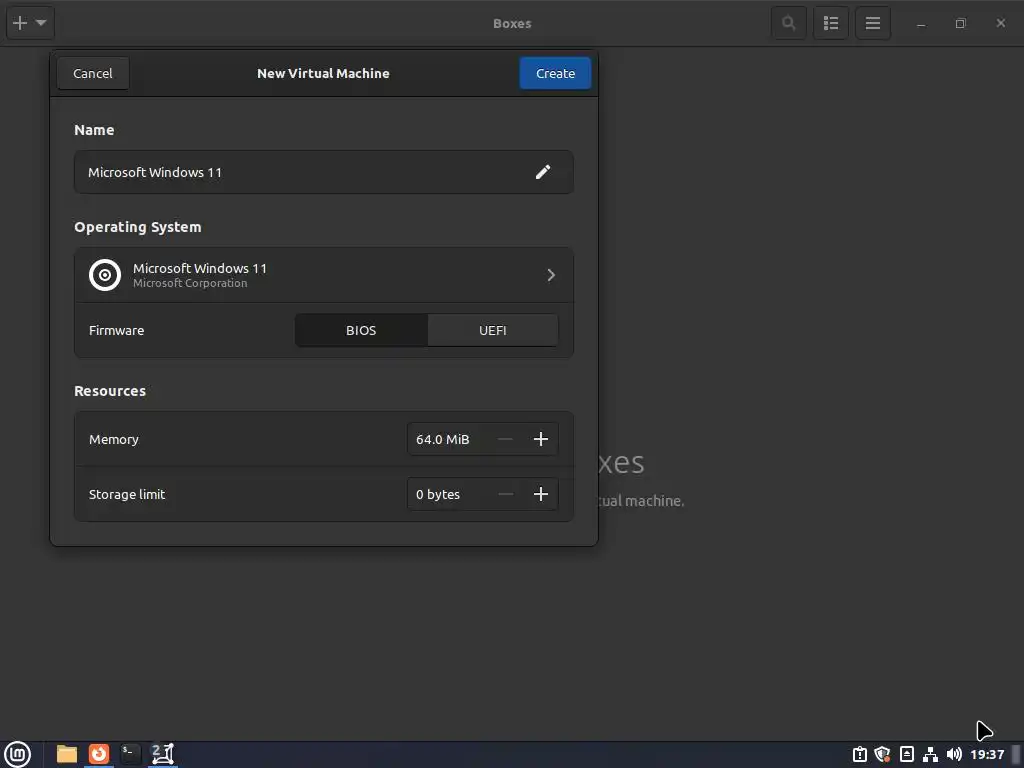
Task: Close the Boxes window
Action: [x=1000, y=24]
